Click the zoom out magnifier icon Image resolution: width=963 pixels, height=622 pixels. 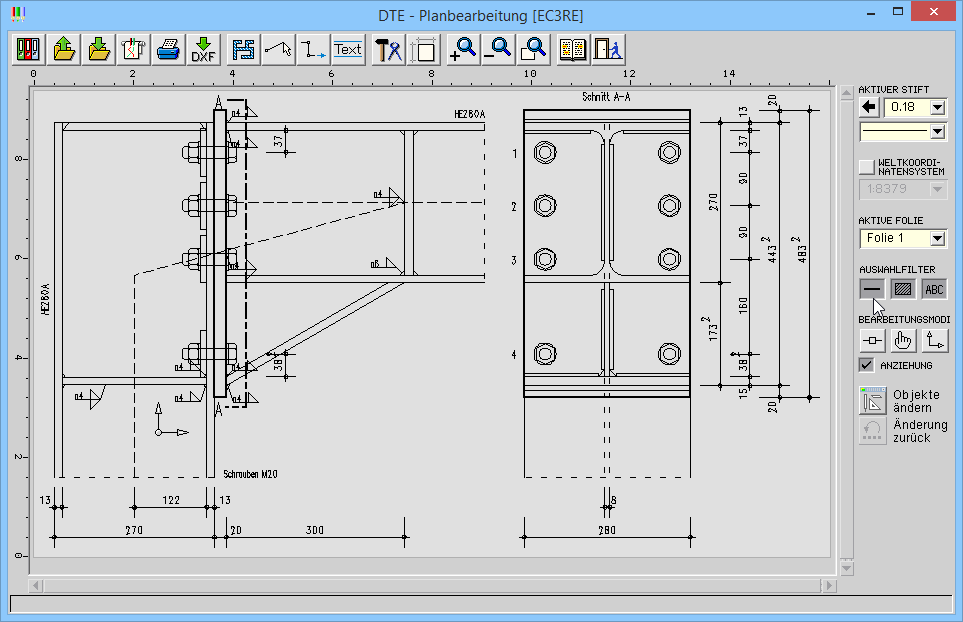pos(497,49)
